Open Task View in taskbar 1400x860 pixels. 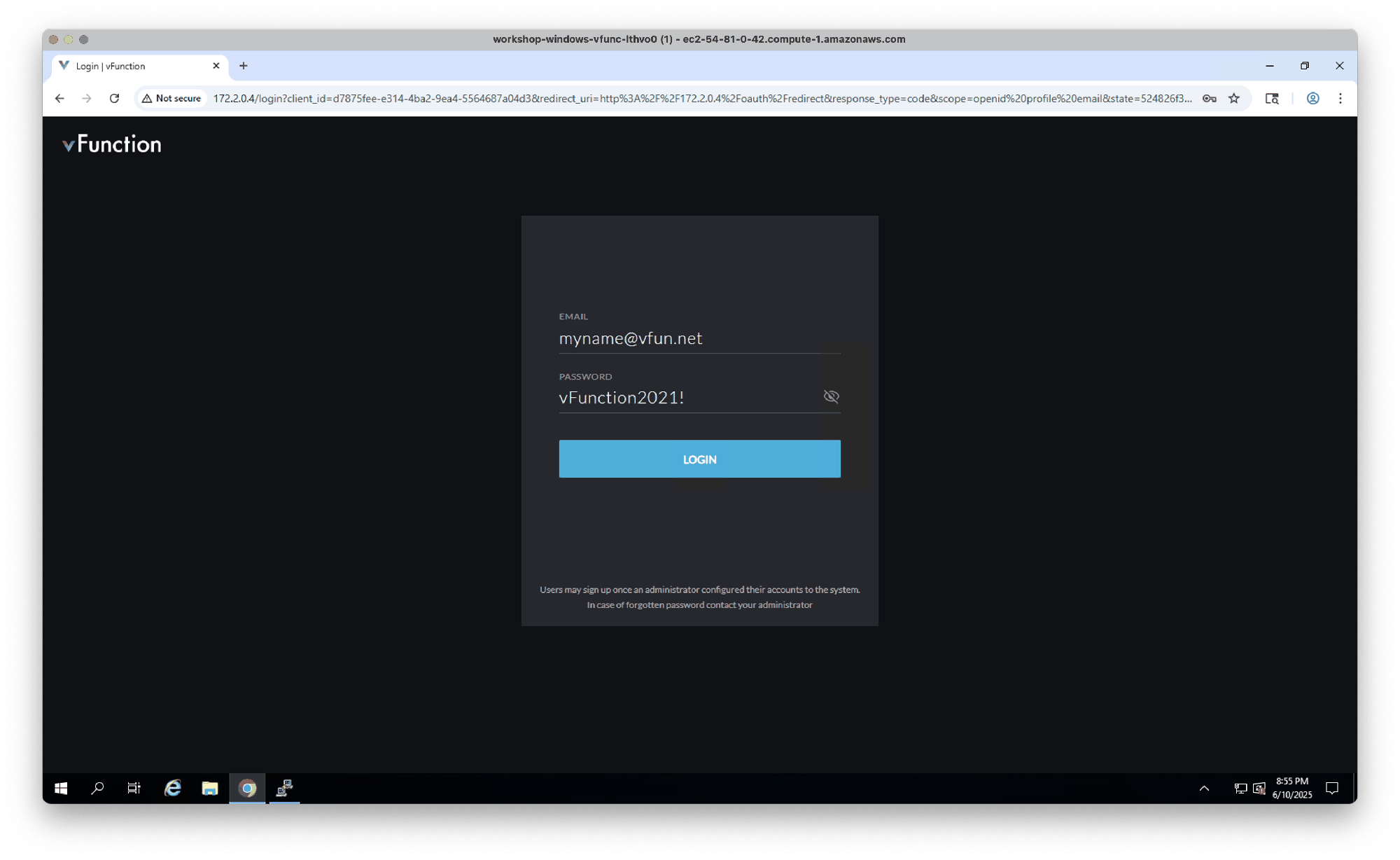(134, 788)
